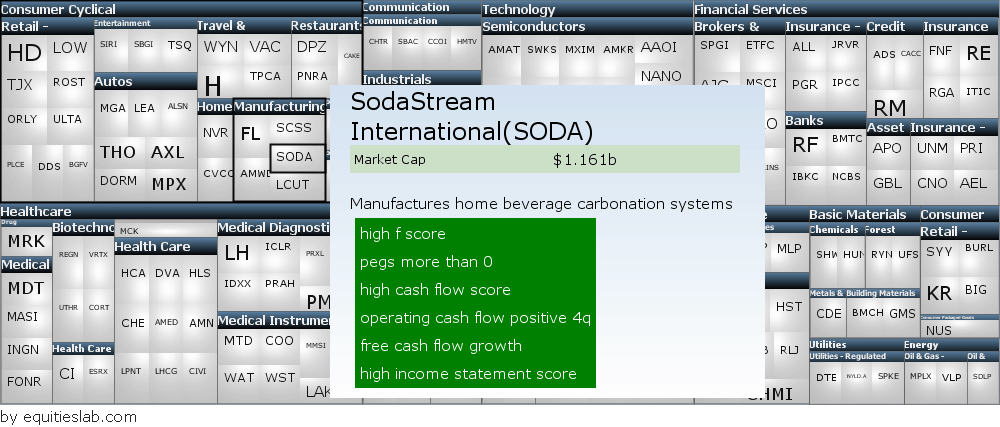Image resolution: width=1000 pixels, height=427 pixels.
Task: Click the RE ticker tile
Action: coord(978,54)
